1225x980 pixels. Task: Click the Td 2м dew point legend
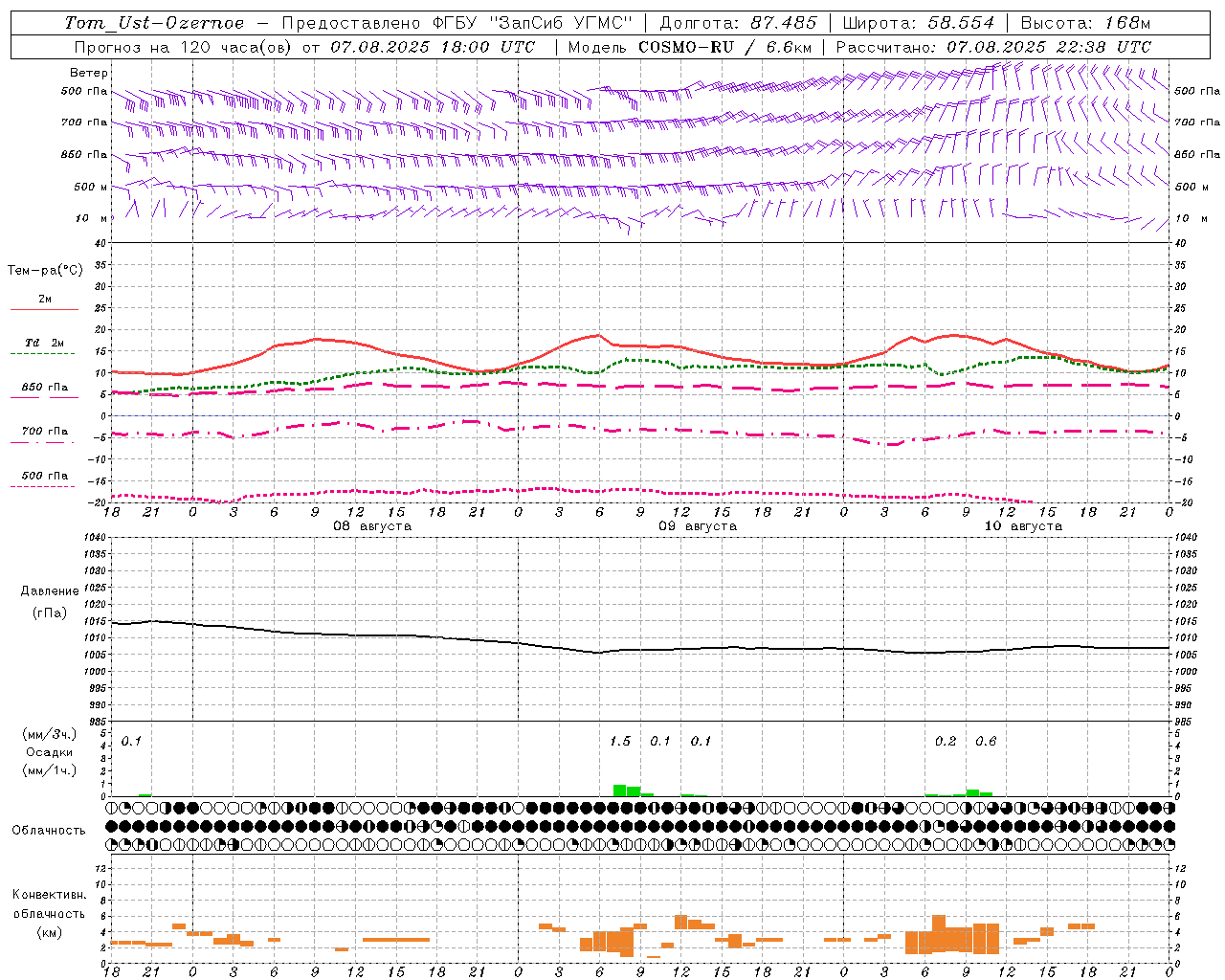44,343
